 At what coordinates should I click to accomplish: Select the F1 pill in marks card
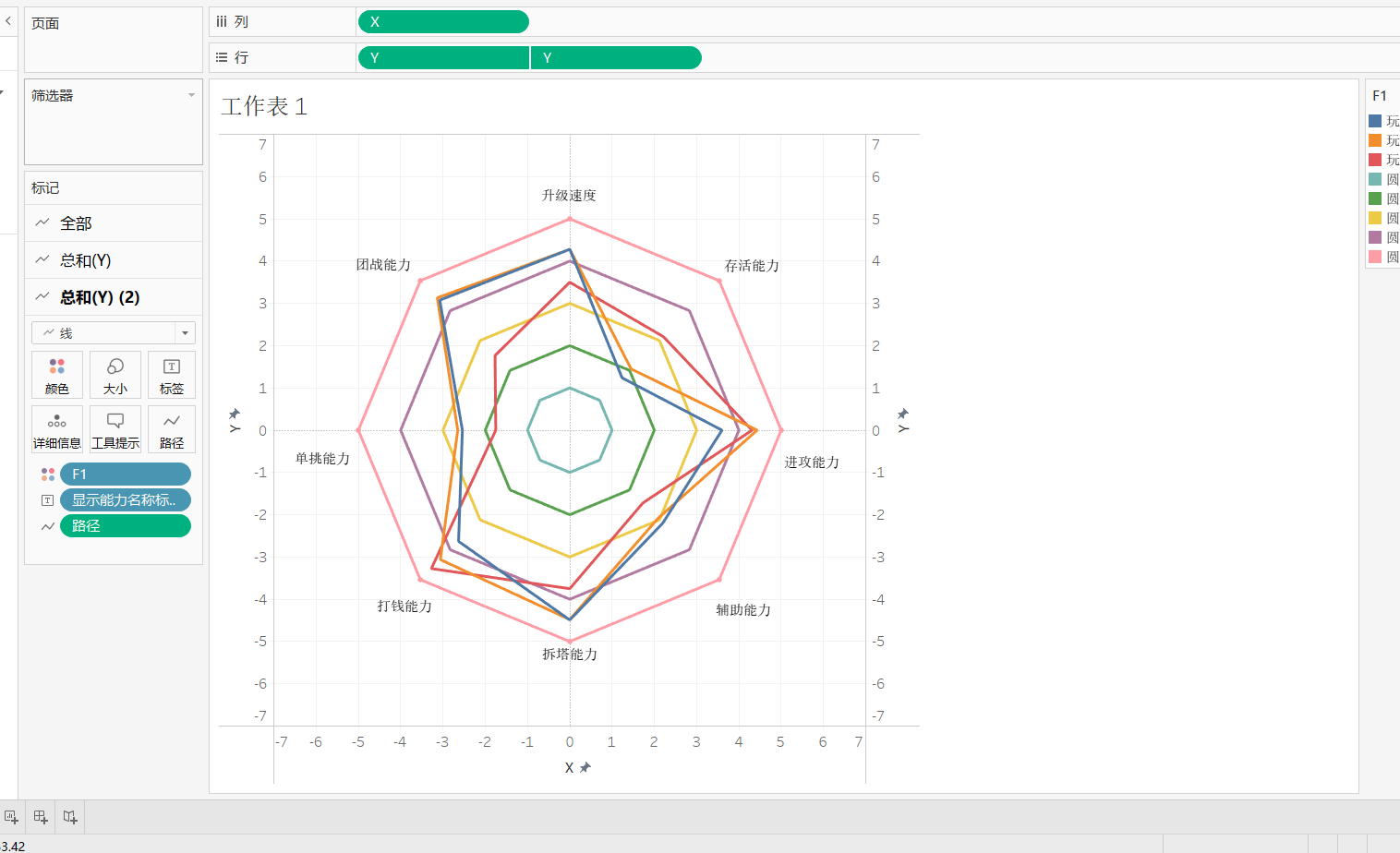tap(126, 474)
